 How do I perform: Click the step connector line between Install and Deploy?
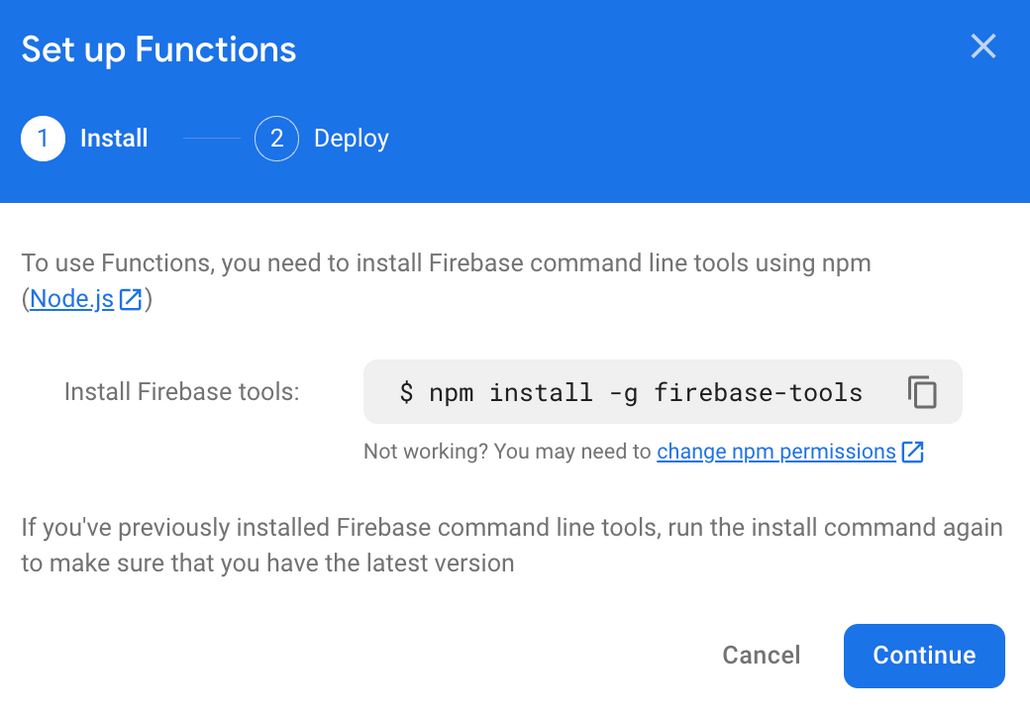(x=211, y=138)
